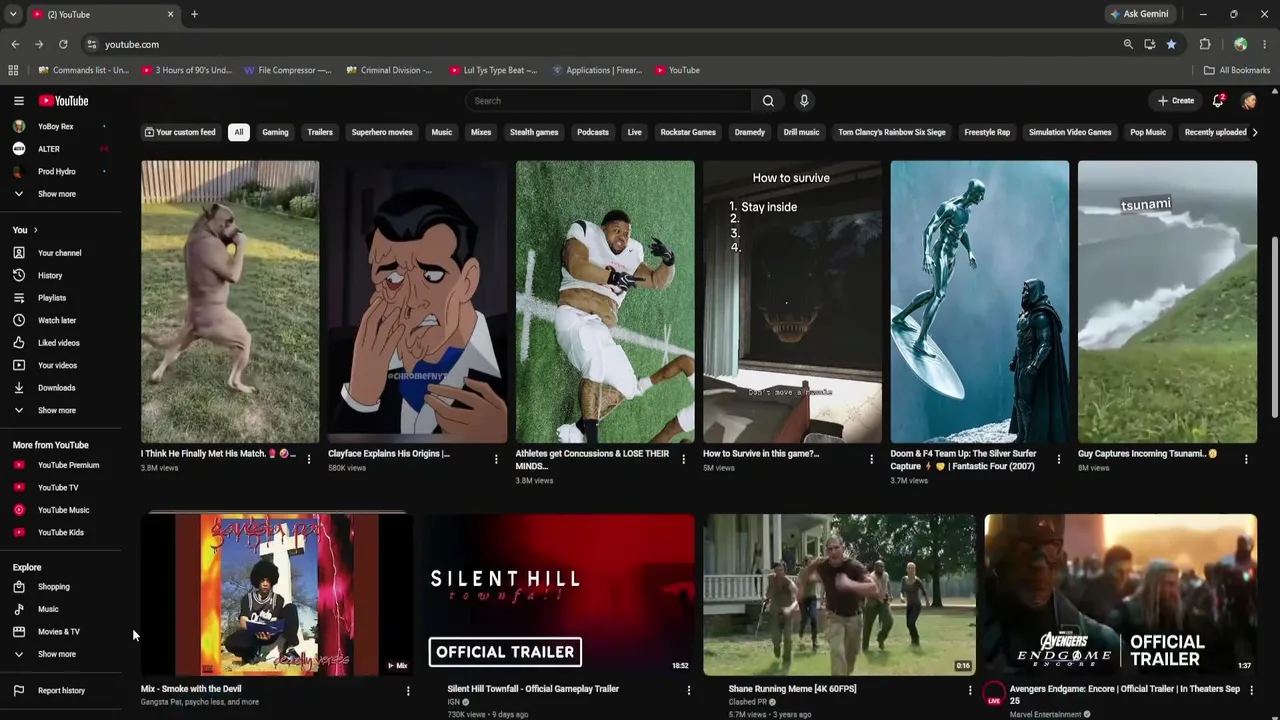This screenshot has width=1280, height=720.
Task: Select the Drill music chip
Action: point(801,132)
